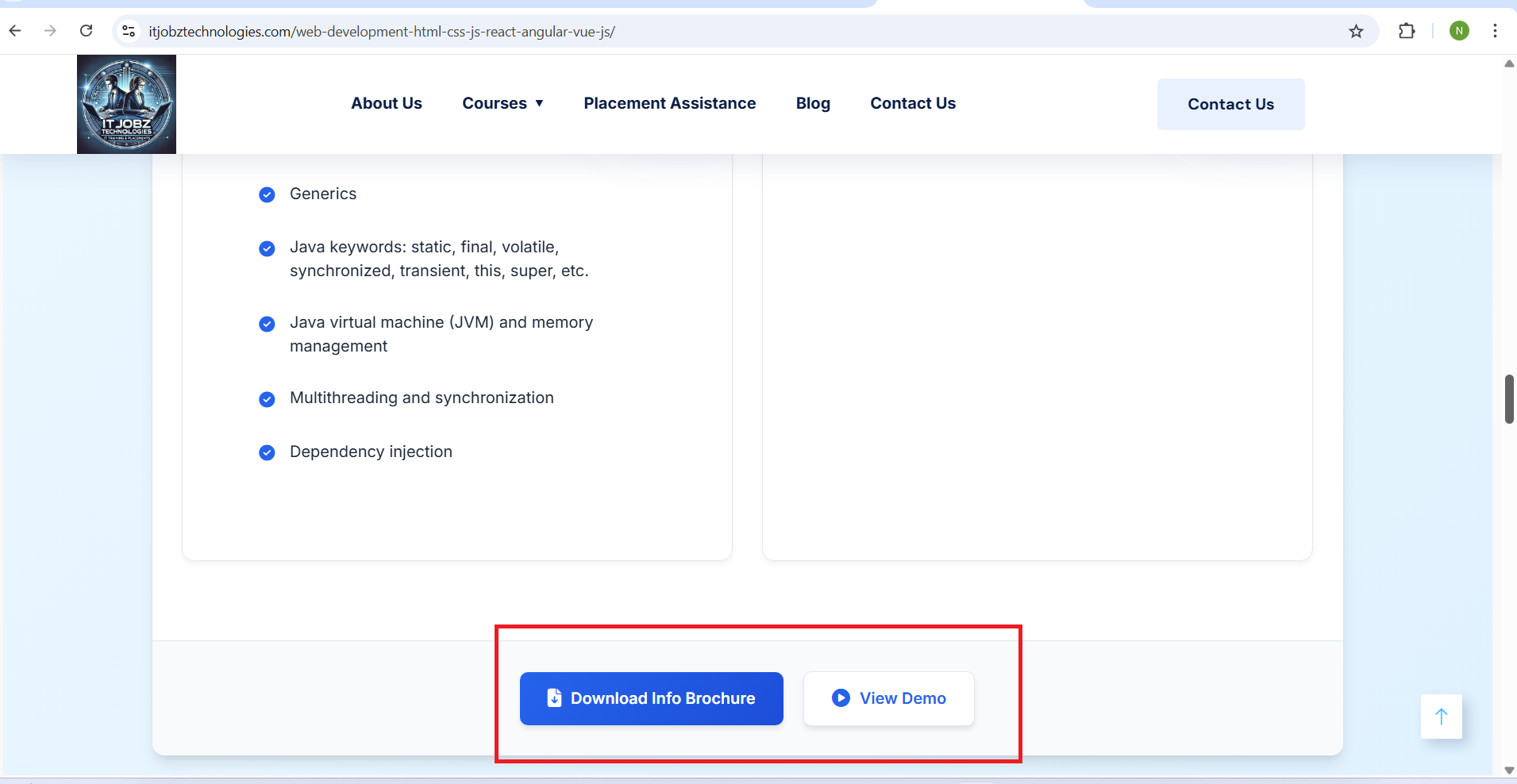Click the vertical scrollbar thumb
Screen dimensions: 1517x784
tap(1508, 399)
